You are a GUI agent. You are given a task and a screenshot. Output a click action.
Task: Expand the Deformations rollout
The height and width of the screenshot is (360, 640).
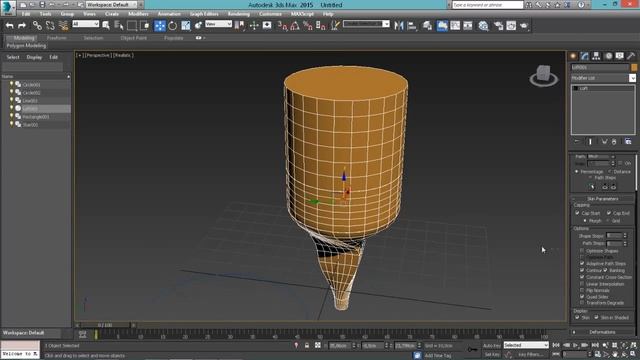pos(602,332)
